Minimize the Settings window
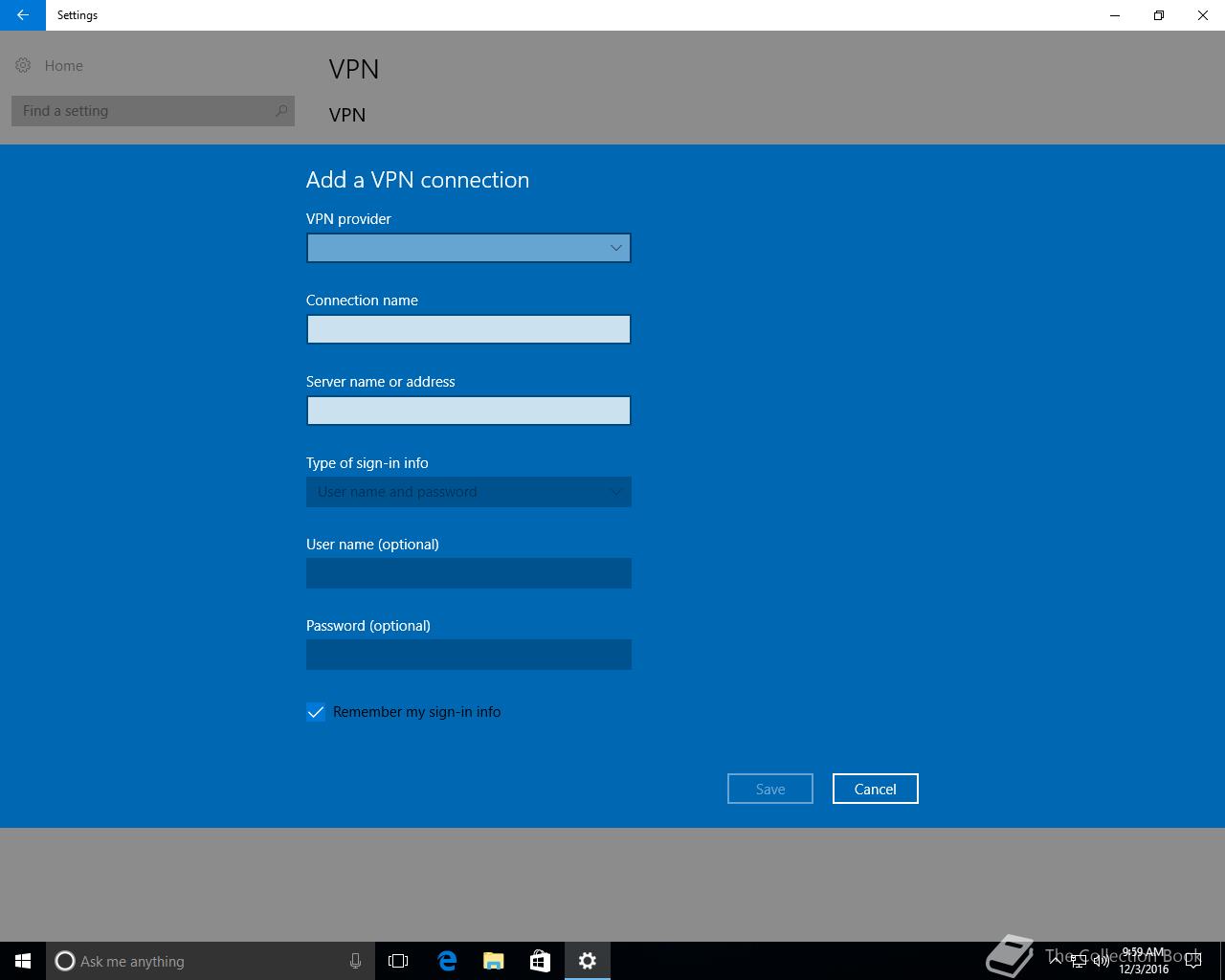The height and width of the screenshot is (980, 1225). point(1115,15)
